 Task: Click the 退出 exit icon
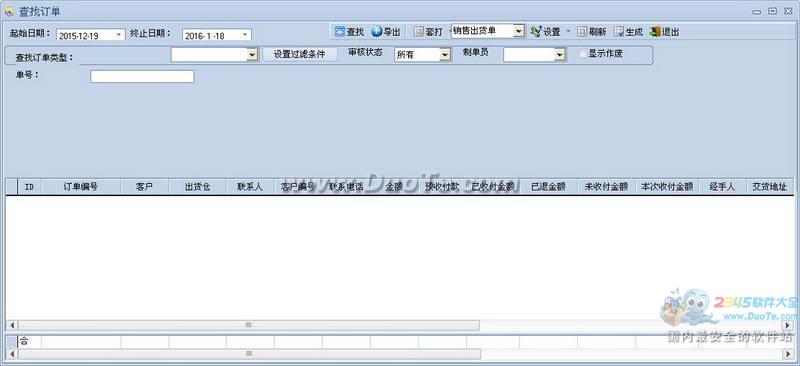tap(655, 32)
